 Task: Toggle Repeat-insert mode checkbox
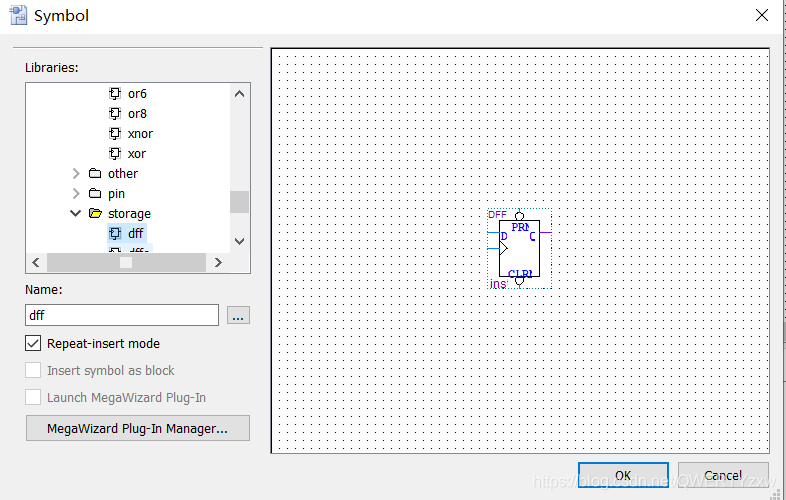(x=33, y=344)
